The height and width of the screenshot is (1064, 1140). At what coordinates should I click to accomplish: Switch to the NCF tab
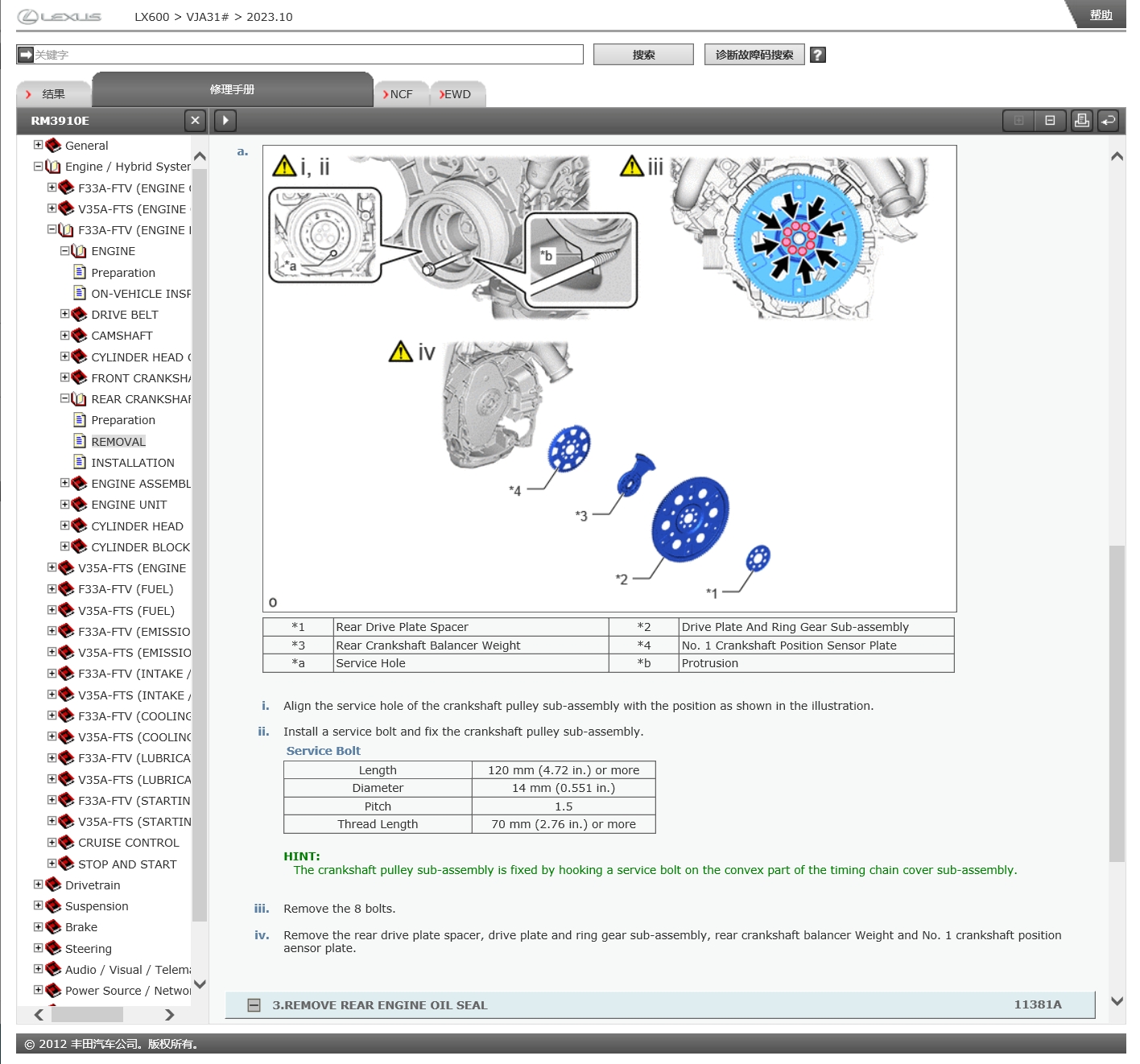[400, 94]
